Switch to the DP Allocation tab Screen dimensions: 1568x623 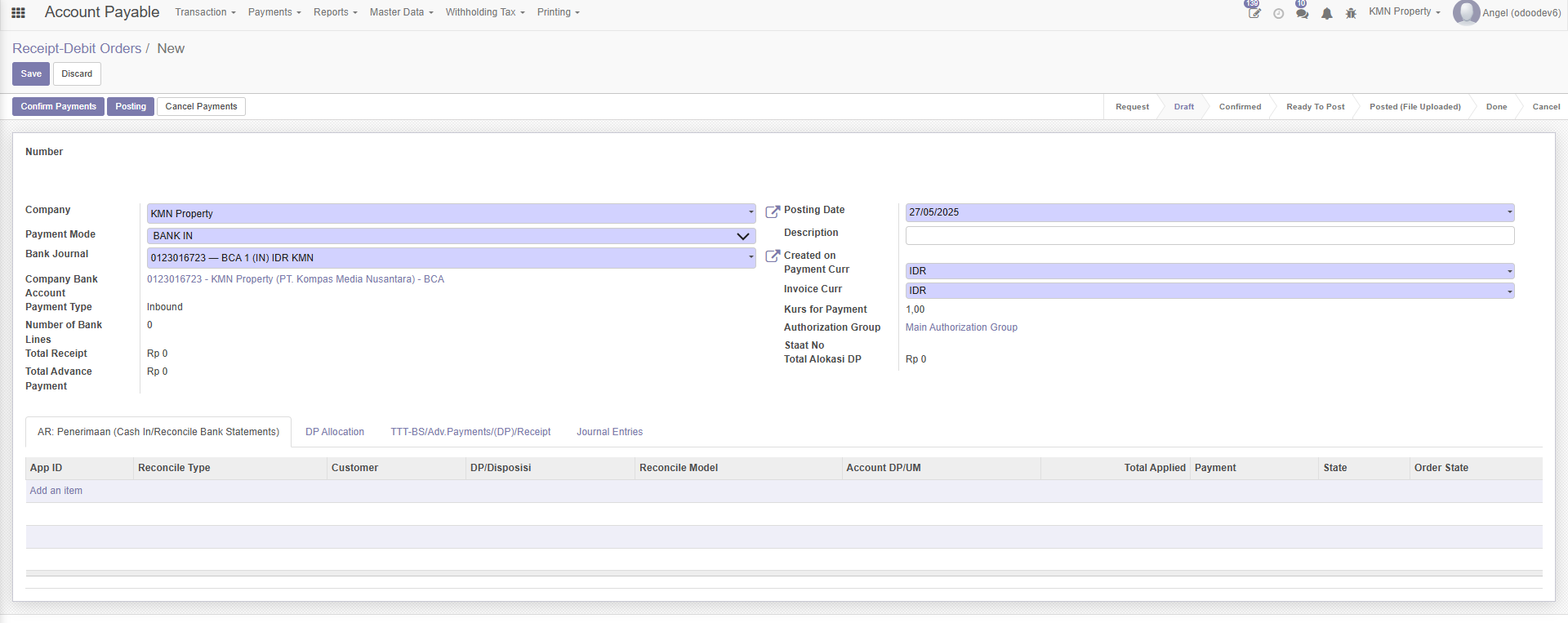pyautogui.click(x=335, y=432)
